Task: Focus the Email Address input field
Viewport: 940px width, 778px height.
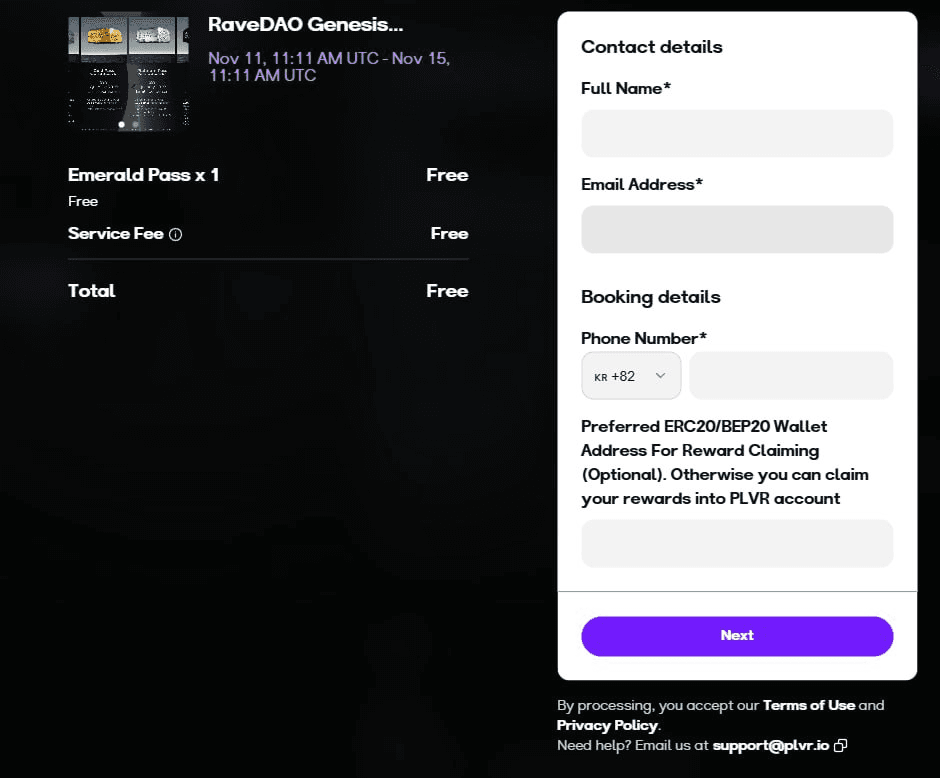Action: coord(737,230)
